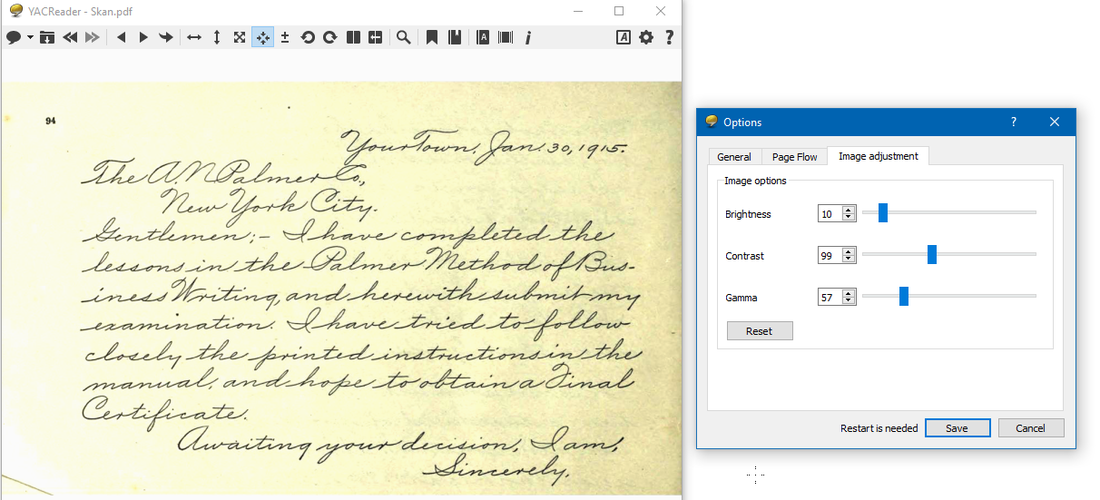Switch to the General tab
Image resolution: width=1100 pixels, height=500 pixels.
click(734, 157)
